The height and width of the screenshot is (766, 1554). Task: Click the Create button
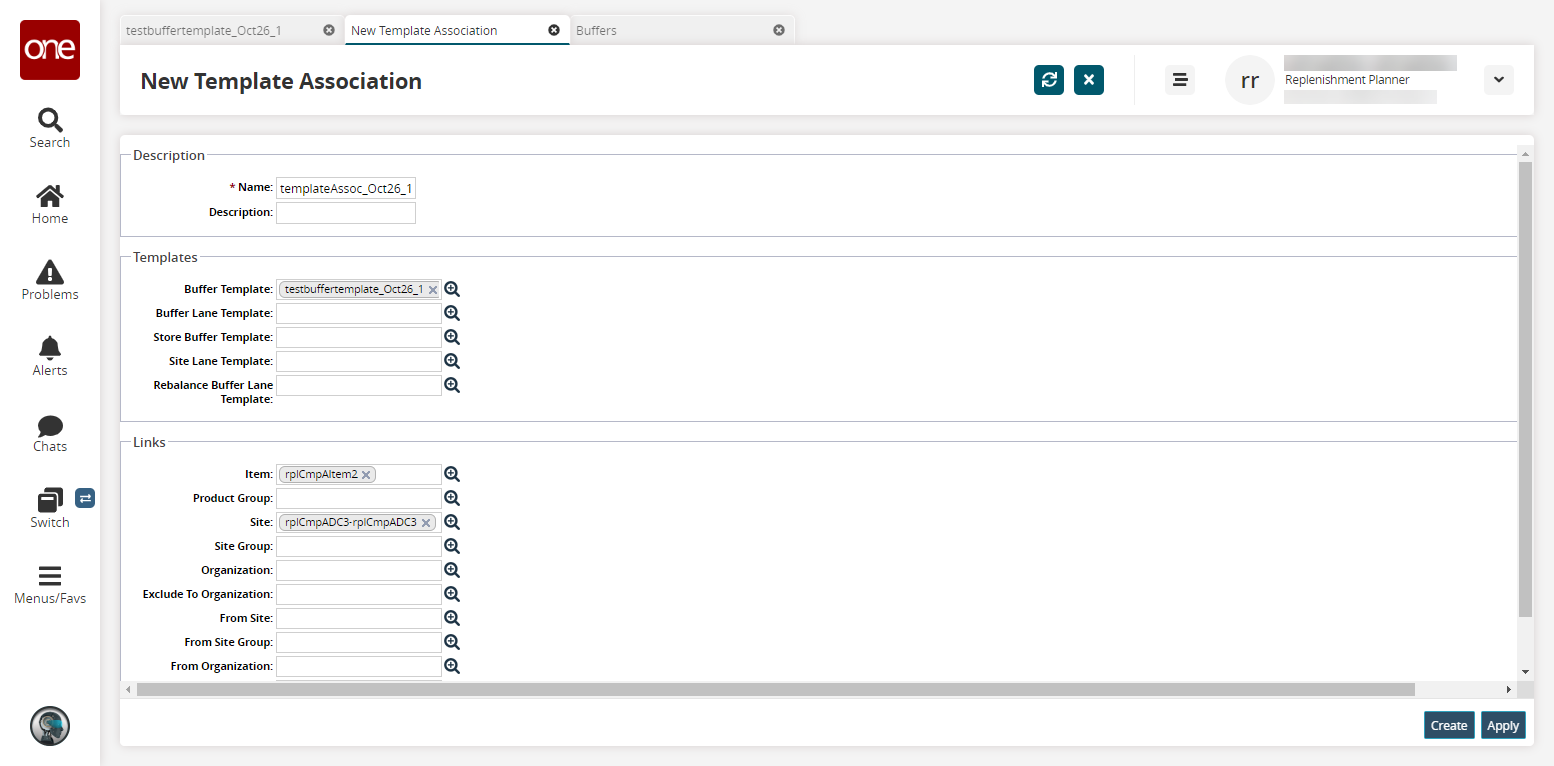pos(1448,726)
